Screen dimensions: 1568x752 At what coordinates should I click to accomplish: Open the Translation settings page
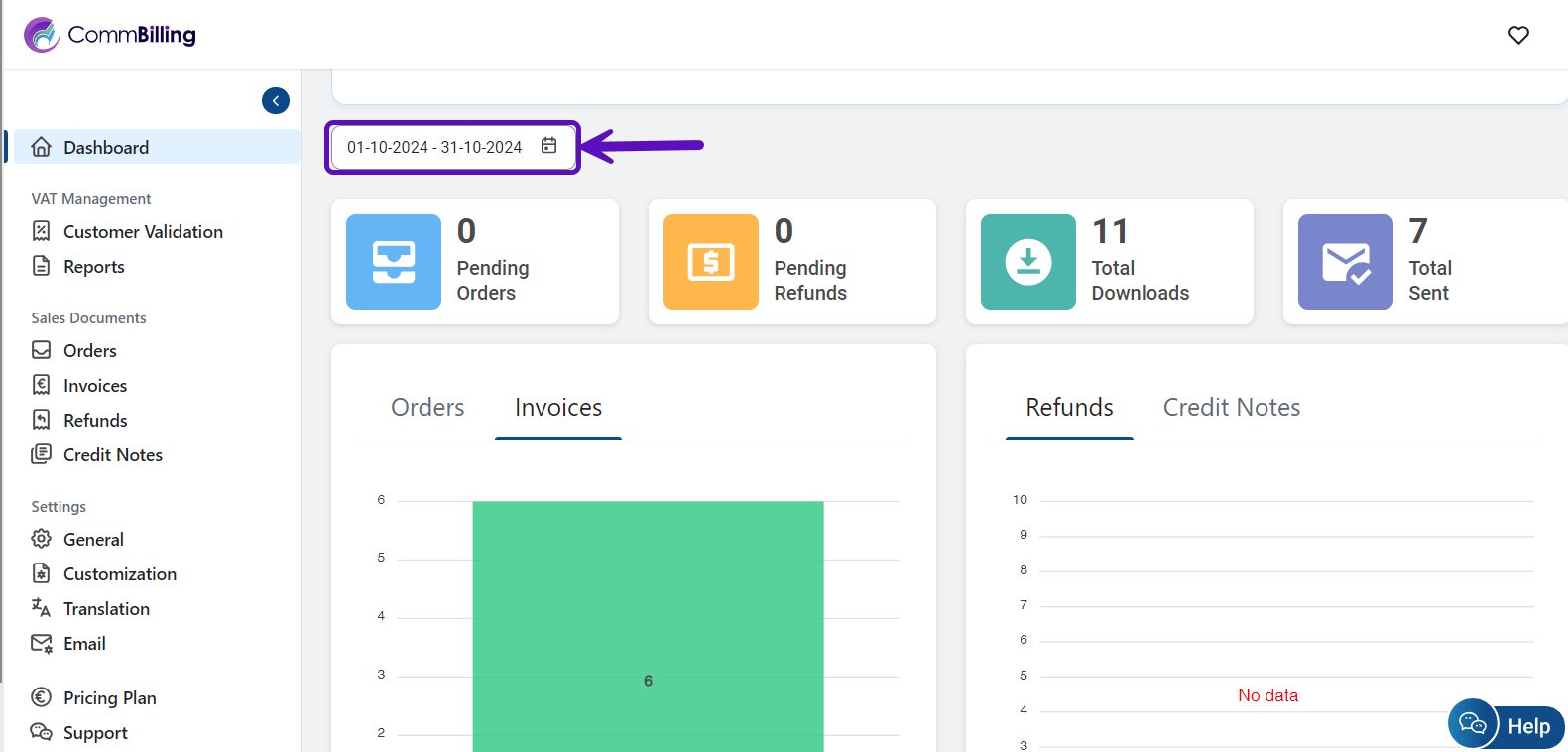[x=106, y=609]
